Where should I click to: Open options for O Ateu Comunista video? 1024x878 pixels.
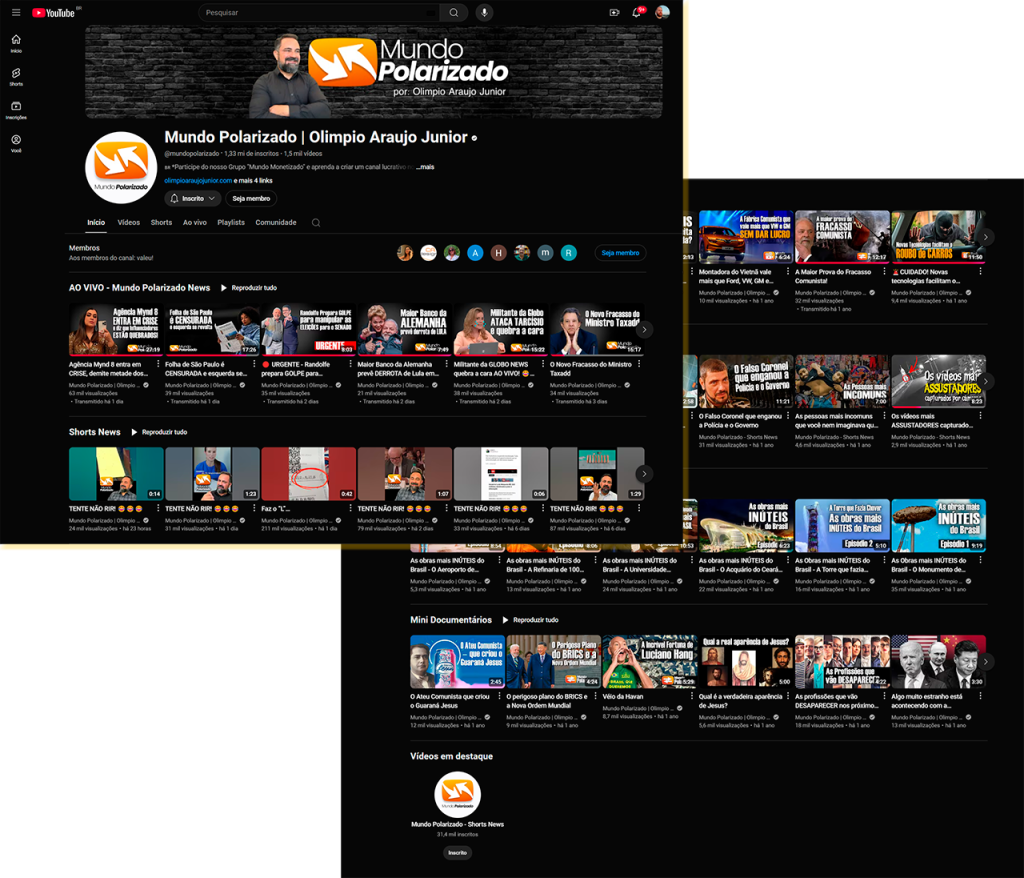click(500, 696)
